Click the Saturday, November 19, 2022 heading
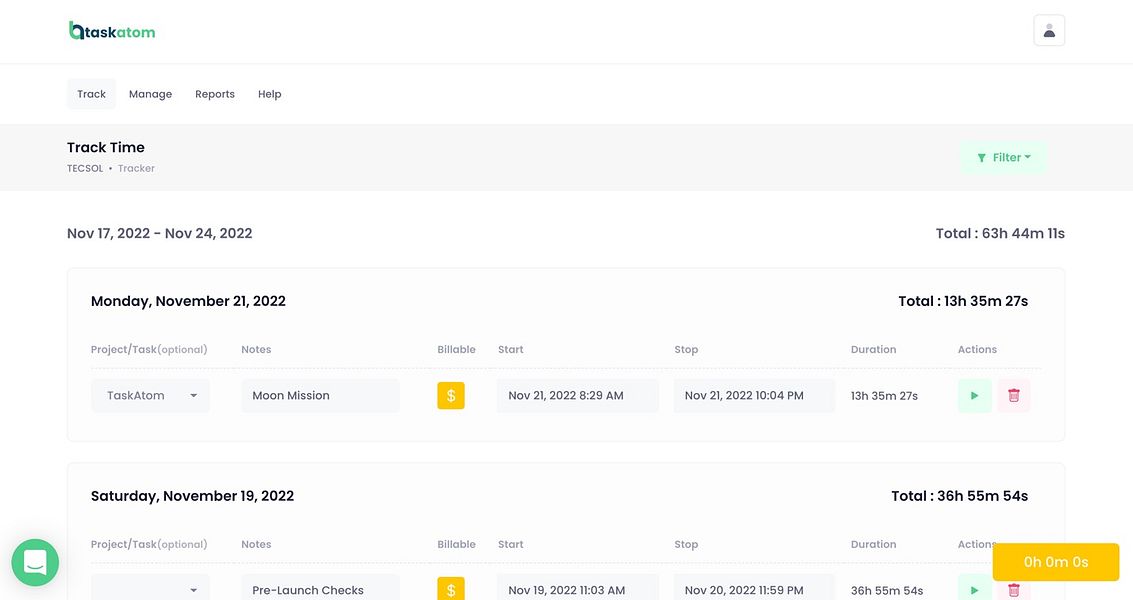 pos(192,496)
